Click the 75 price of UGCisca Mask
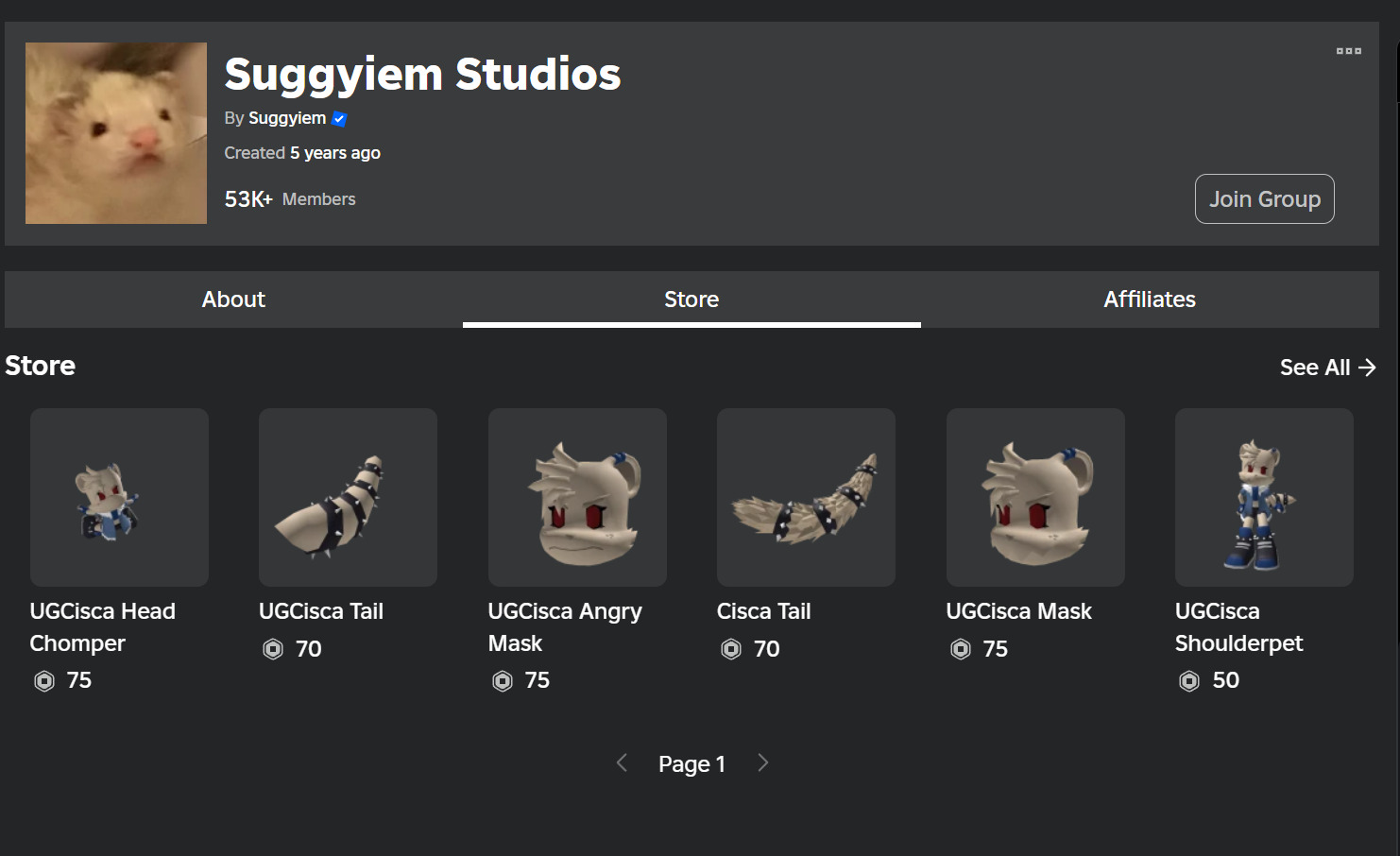The height and width of the screenshot is (856, 1400). tap(996, 649)
